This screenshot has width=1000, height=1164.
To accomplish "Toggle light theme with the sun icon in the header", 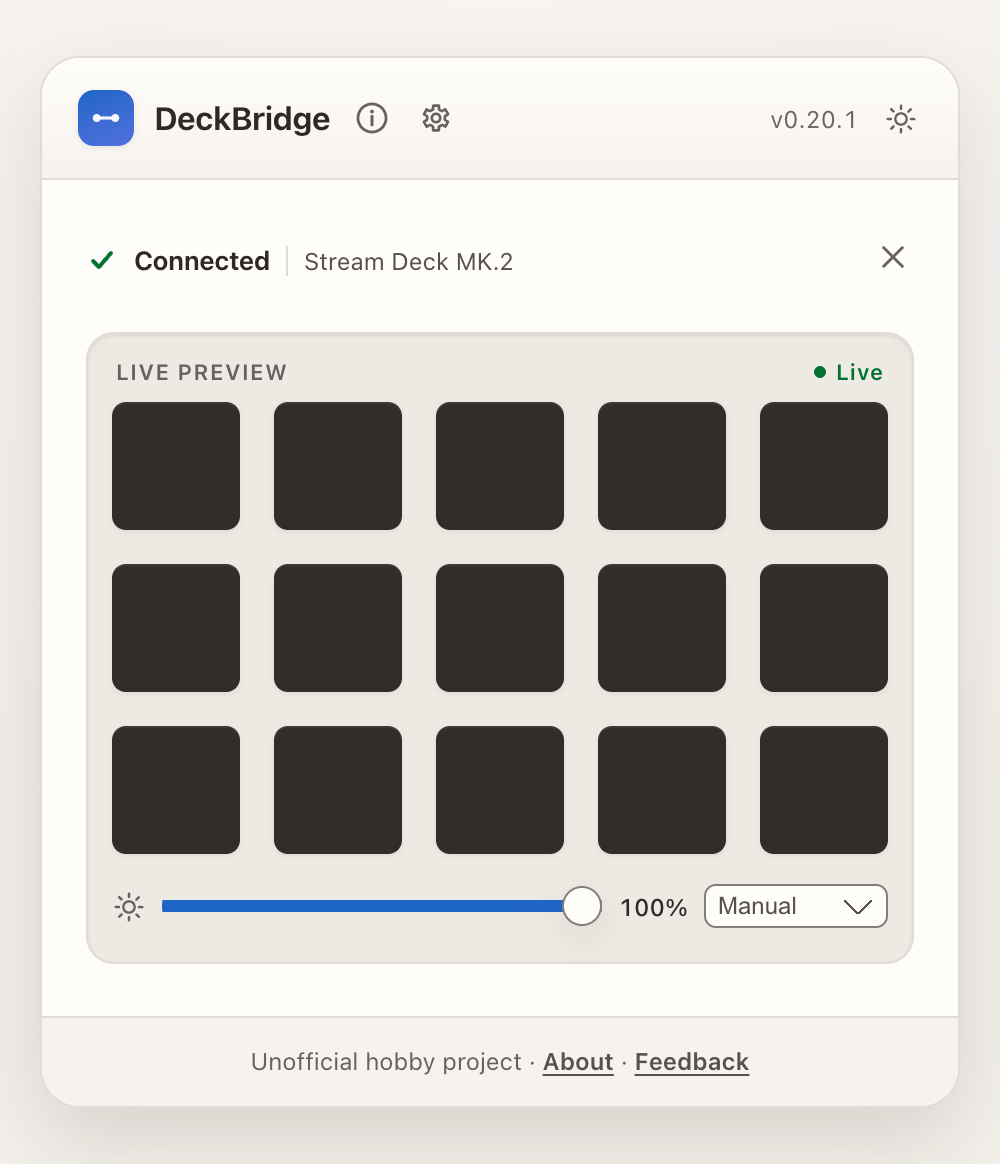I will [x=901, y=119].
